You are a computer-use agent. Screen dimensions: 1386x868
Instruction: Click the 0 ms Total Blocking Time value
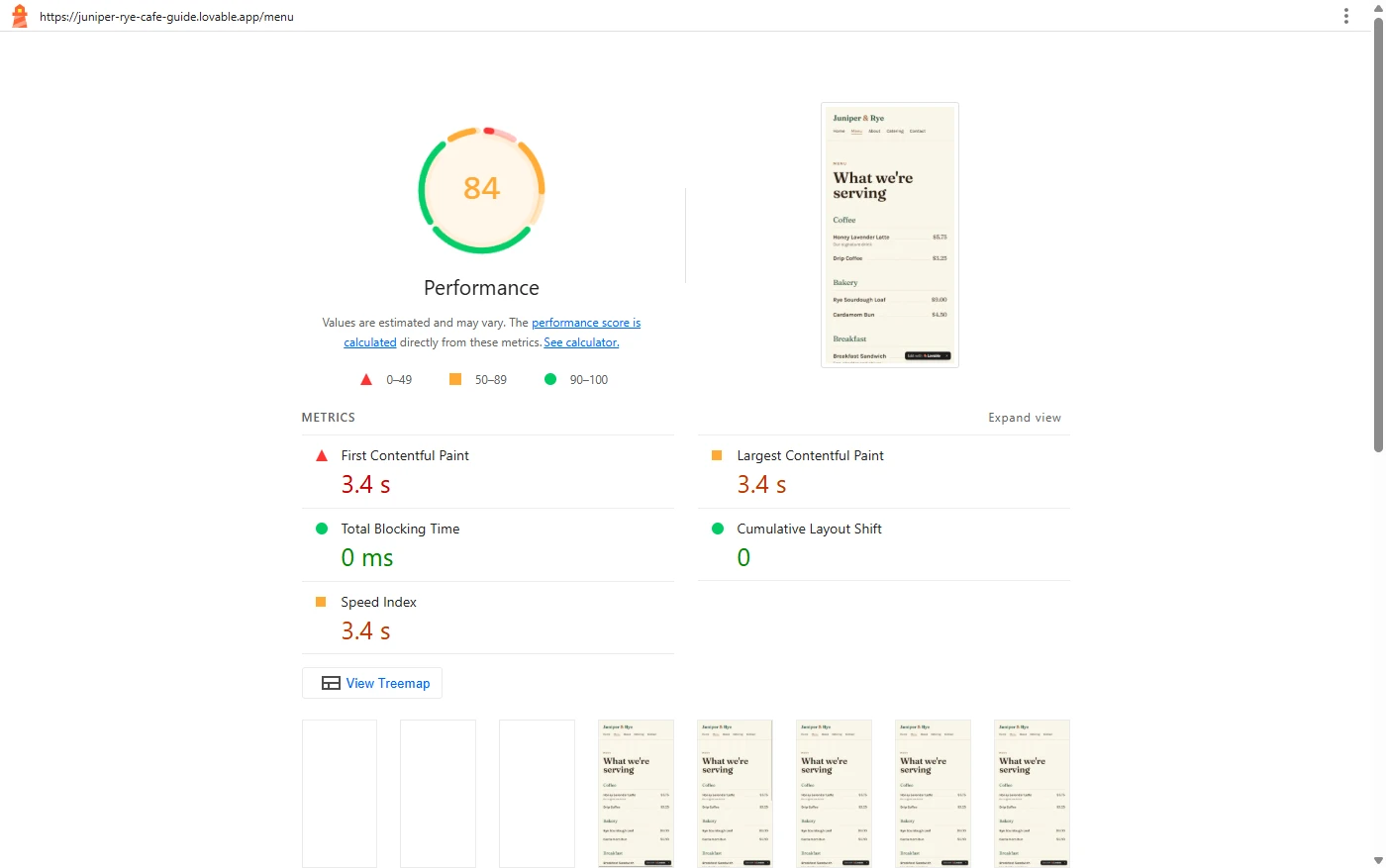(367, 558)
